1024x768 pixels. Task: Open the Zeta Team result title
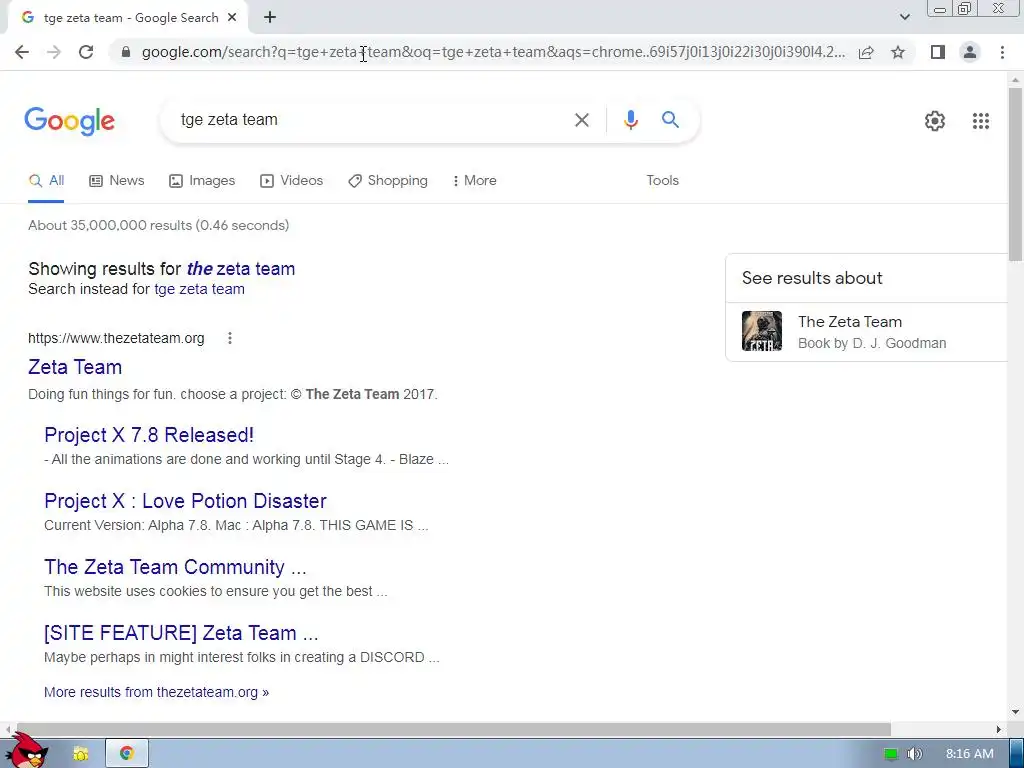[x=75, y=367]
